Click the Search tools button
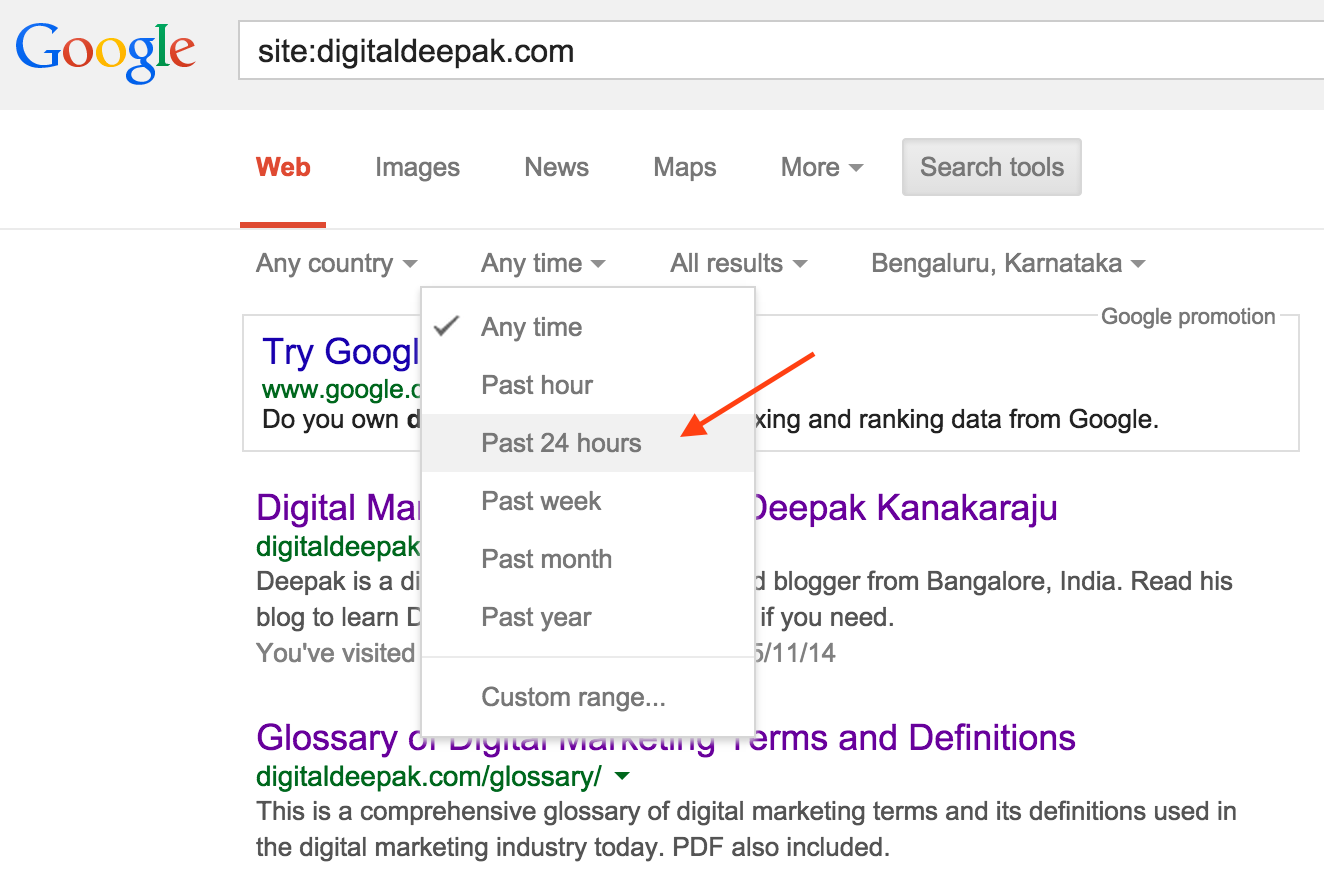Viewport: 1324px width, 890px height. point(991,167)
